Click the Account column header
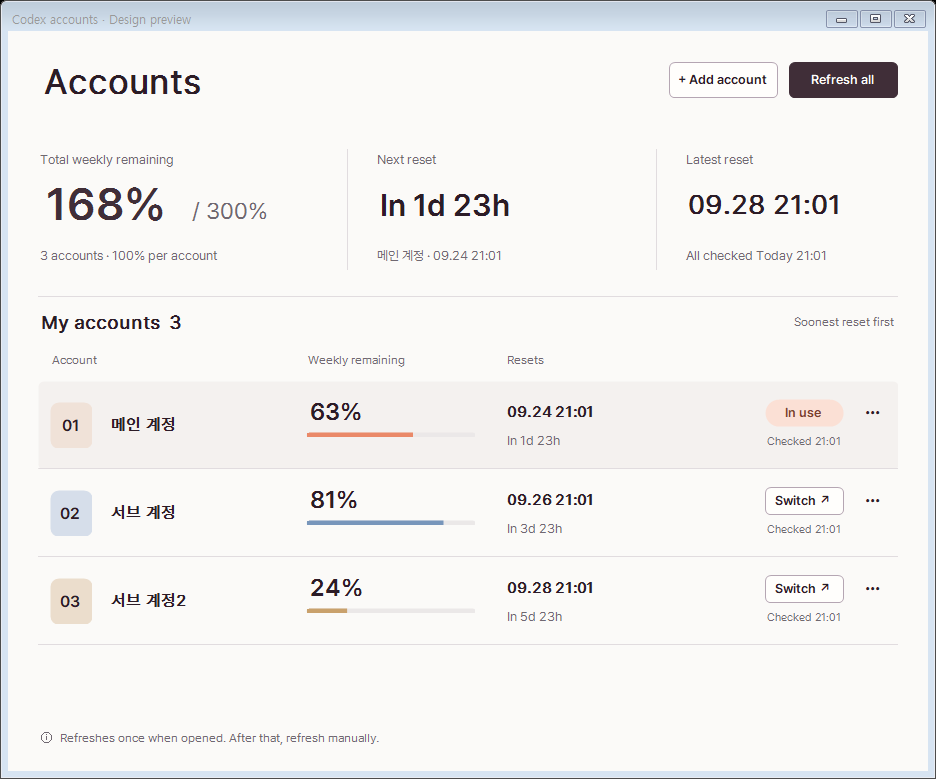This screenshot has width=936, height=779. coord(74,360)
